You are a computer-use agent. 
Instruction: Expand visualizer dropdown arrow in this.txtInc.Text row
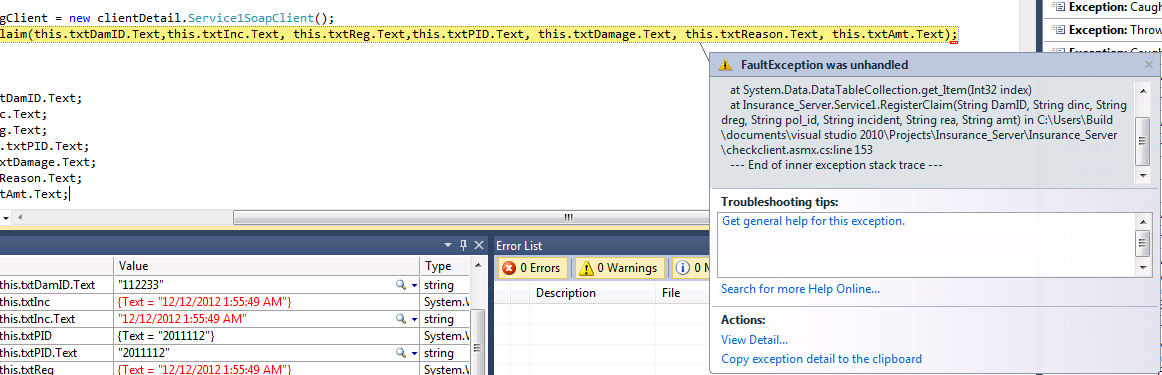click(414, 319)
